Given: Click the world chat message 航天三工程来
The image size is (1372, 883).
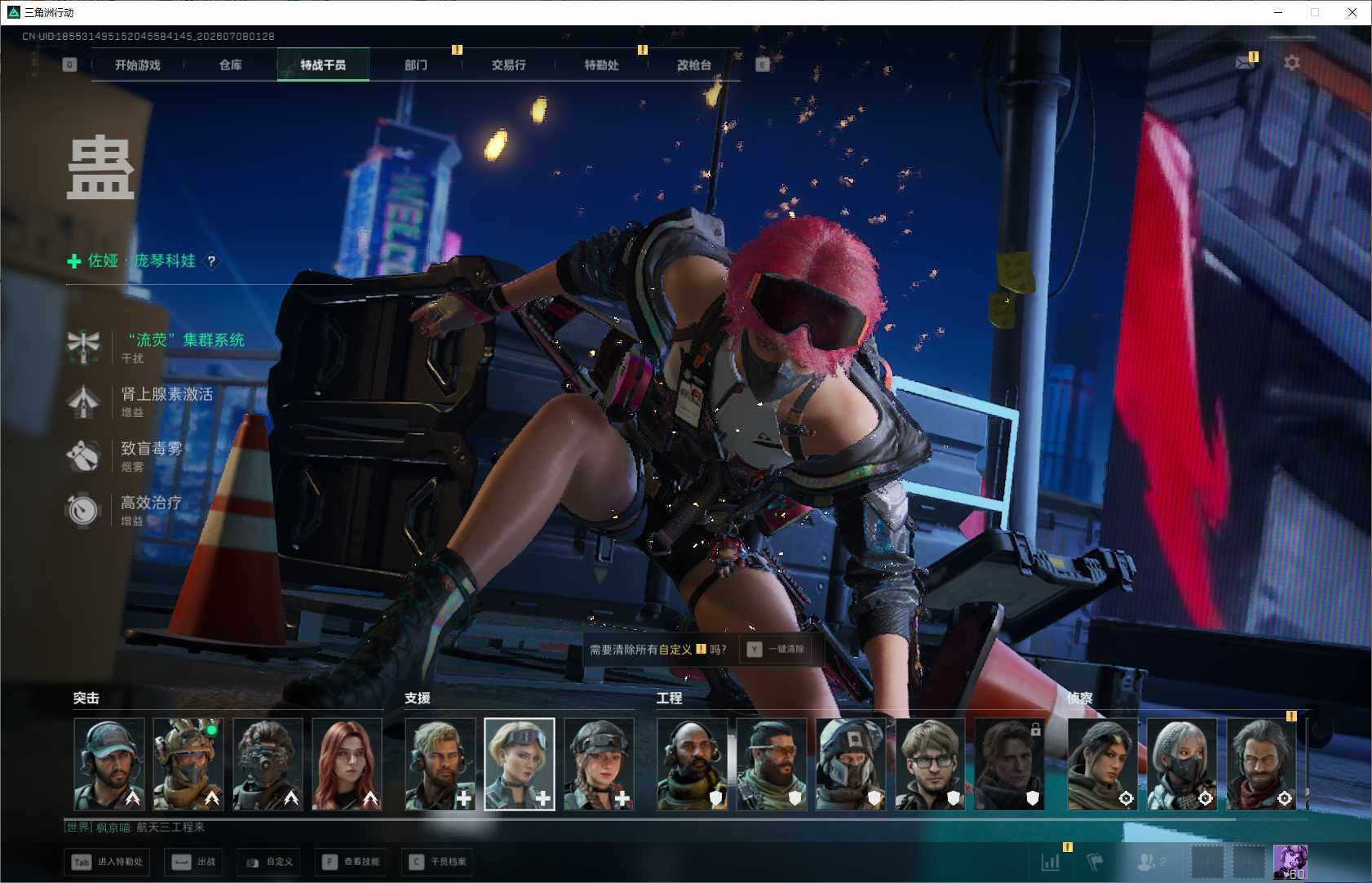Looking at the screenshot, I should 170,828.
